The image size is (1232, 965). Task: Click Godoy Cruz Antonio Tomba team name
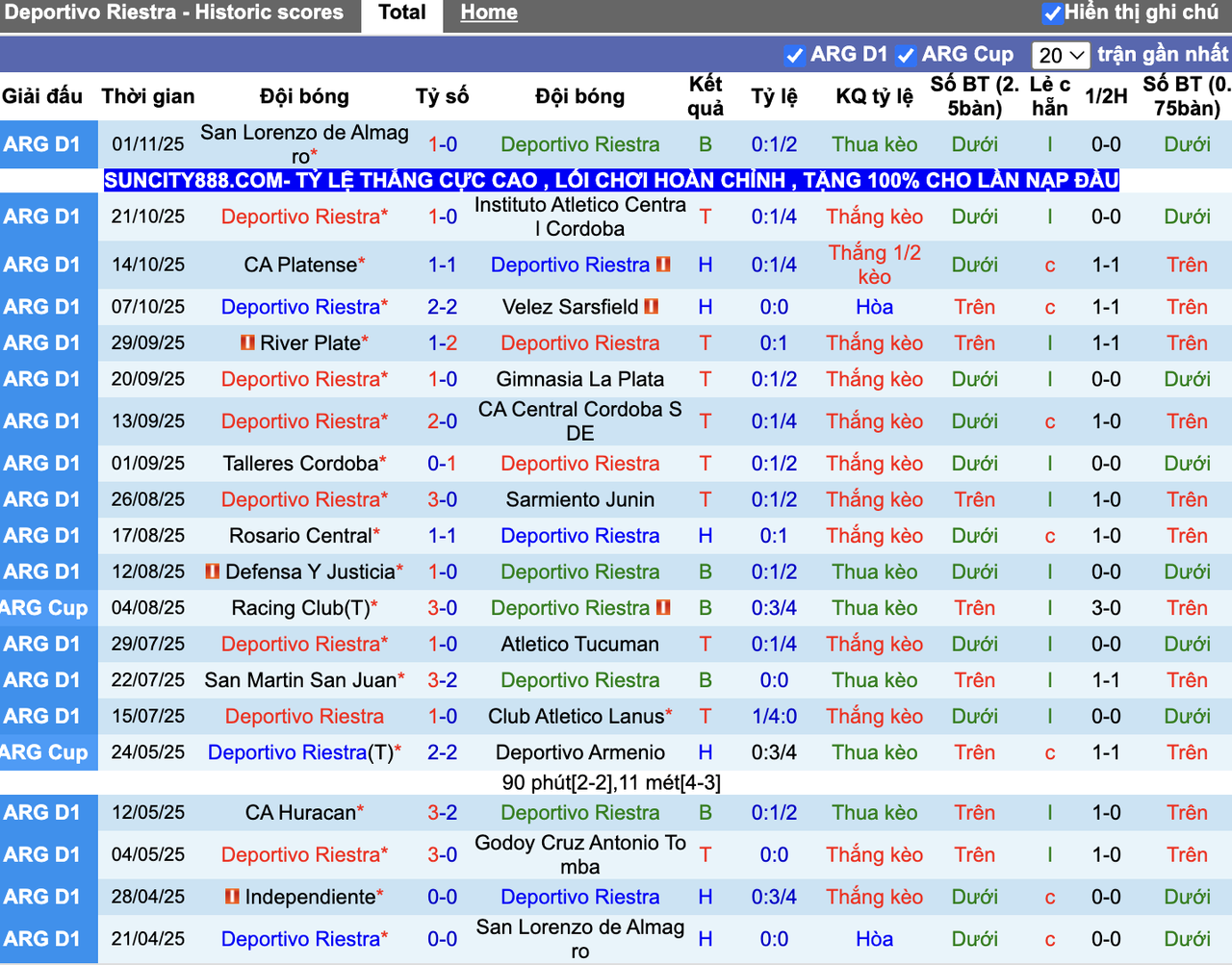pyautogui.click(x=580, y=855)
